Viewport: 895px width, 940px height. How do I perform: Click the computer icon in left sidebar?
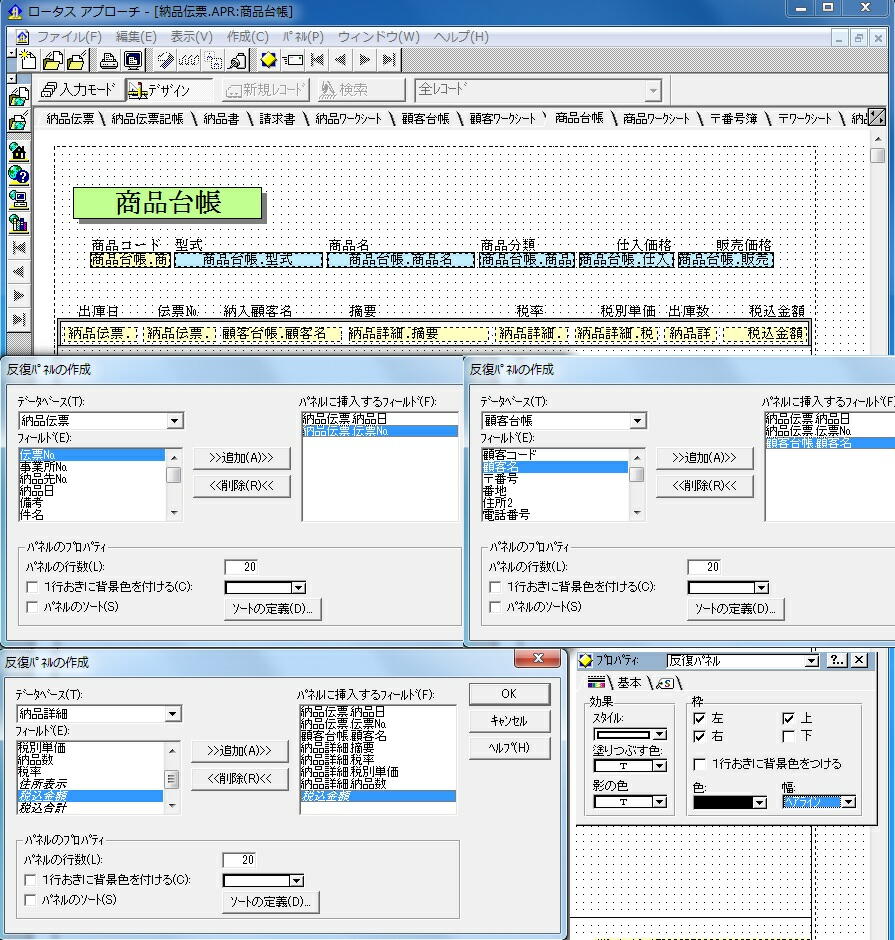(19, 199)
